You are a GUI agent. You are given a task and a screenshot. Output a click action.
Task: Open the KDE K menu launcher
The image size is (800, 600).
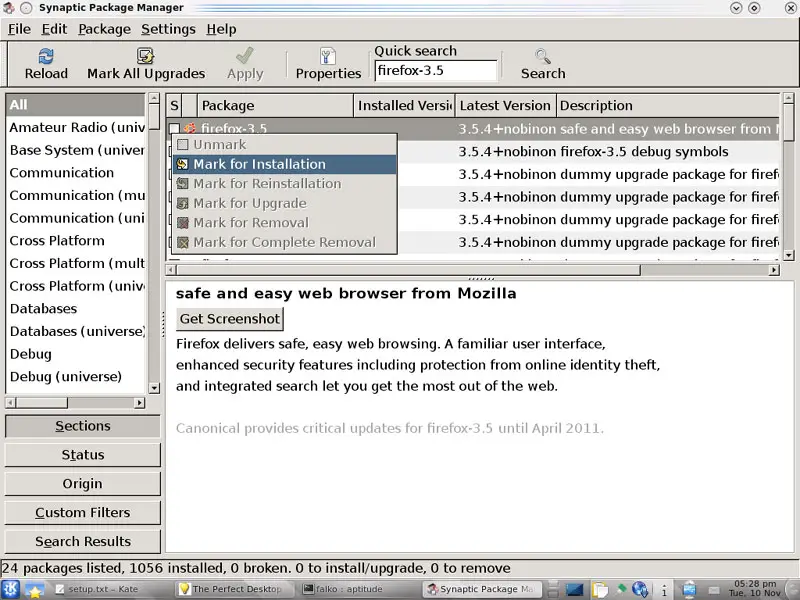[x=11, y=589]
